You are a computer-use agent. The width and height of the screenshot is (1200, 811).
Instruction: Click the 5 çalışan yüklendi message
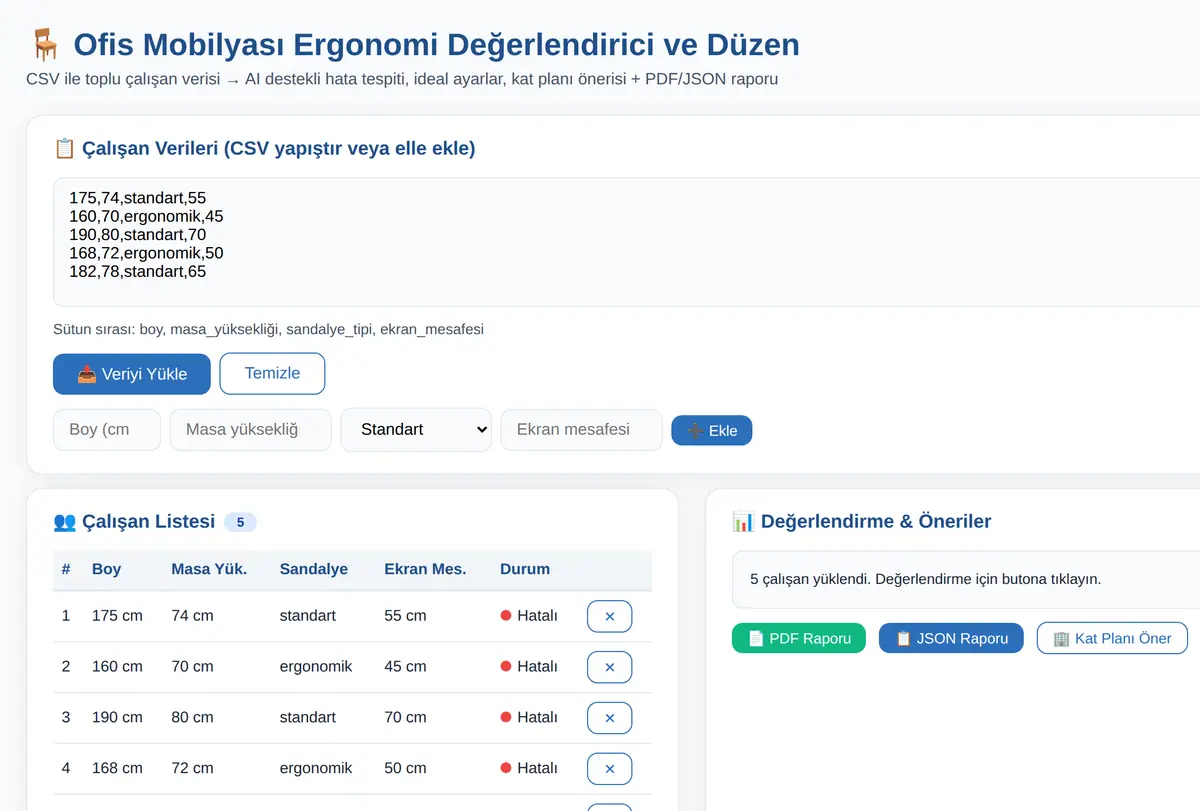(x=925, y=579)
